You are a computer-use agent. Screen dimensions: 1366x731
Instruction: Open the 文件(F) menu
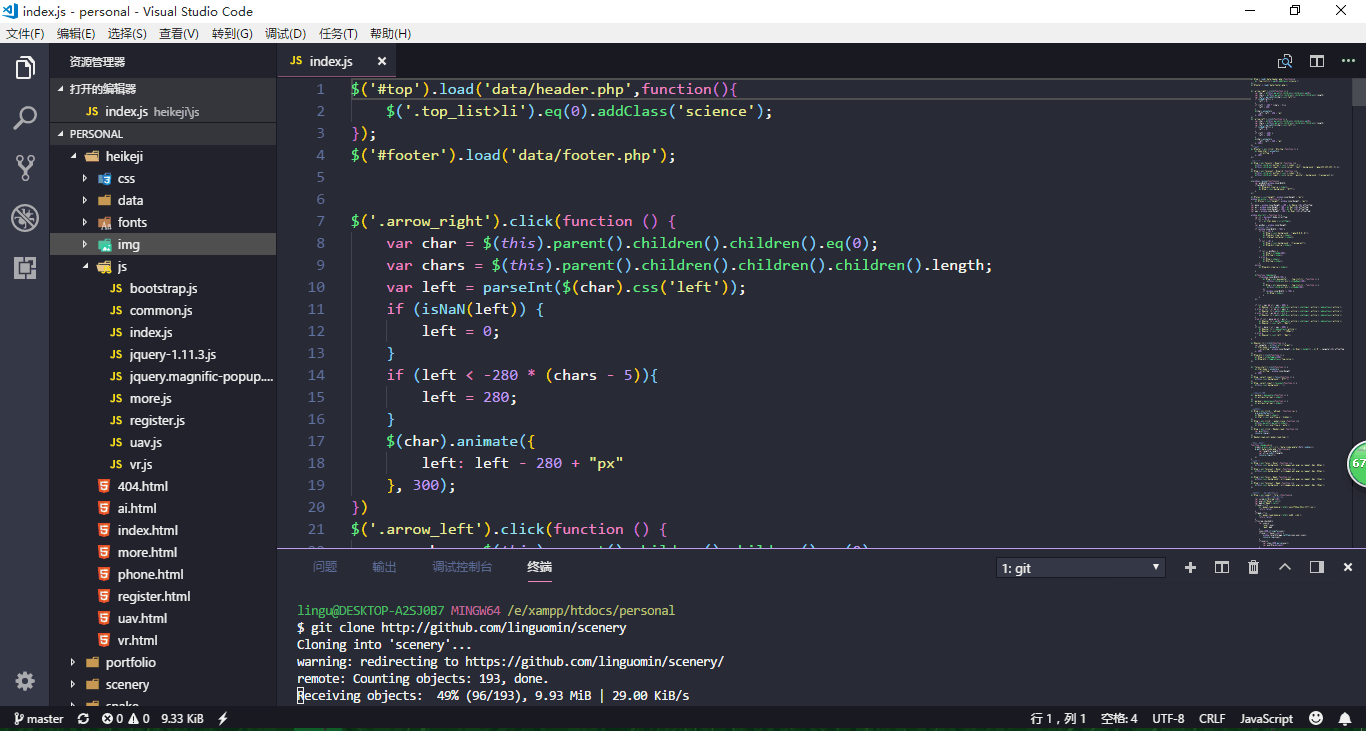[x=26, y=33]
